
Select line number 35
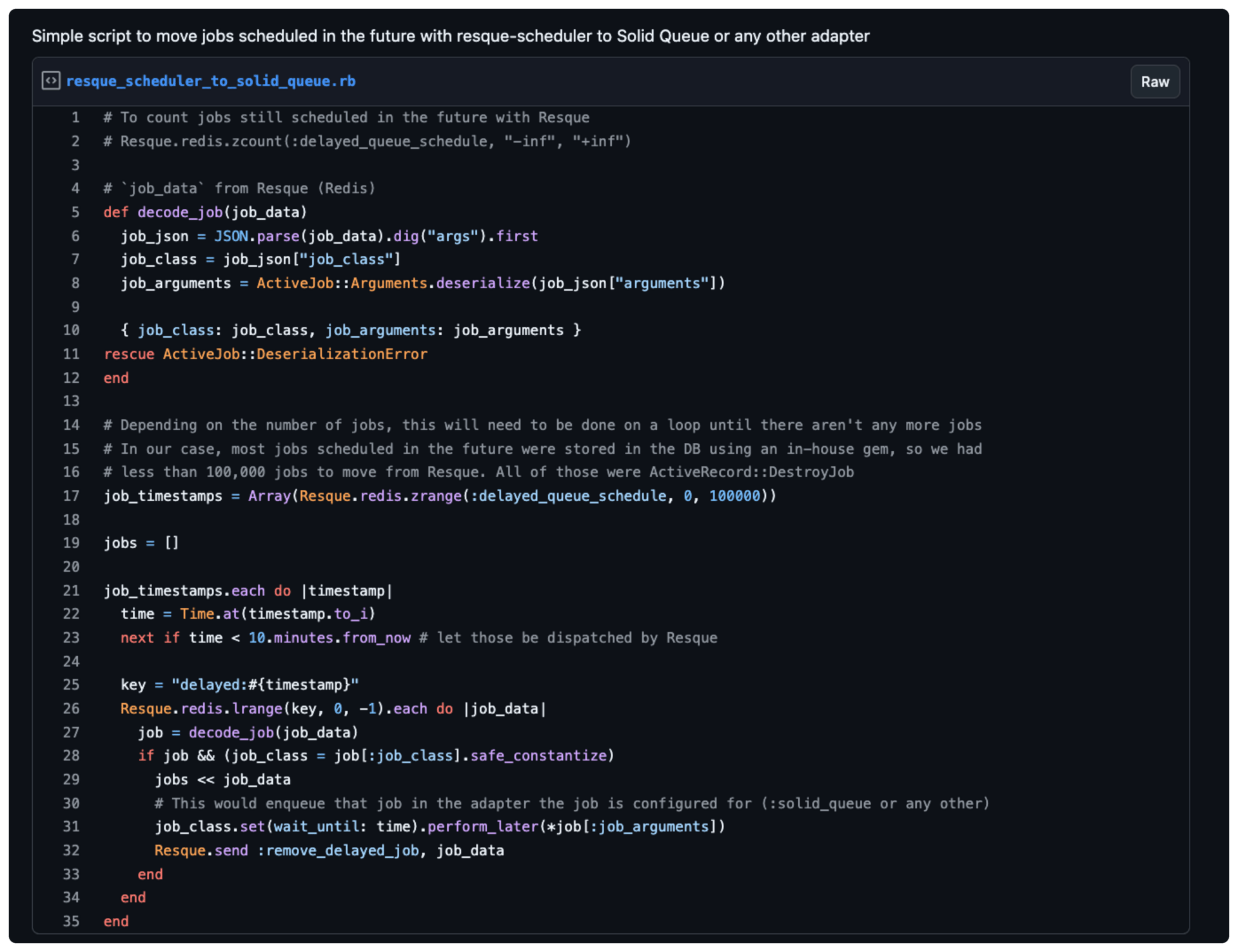point(72,922)
